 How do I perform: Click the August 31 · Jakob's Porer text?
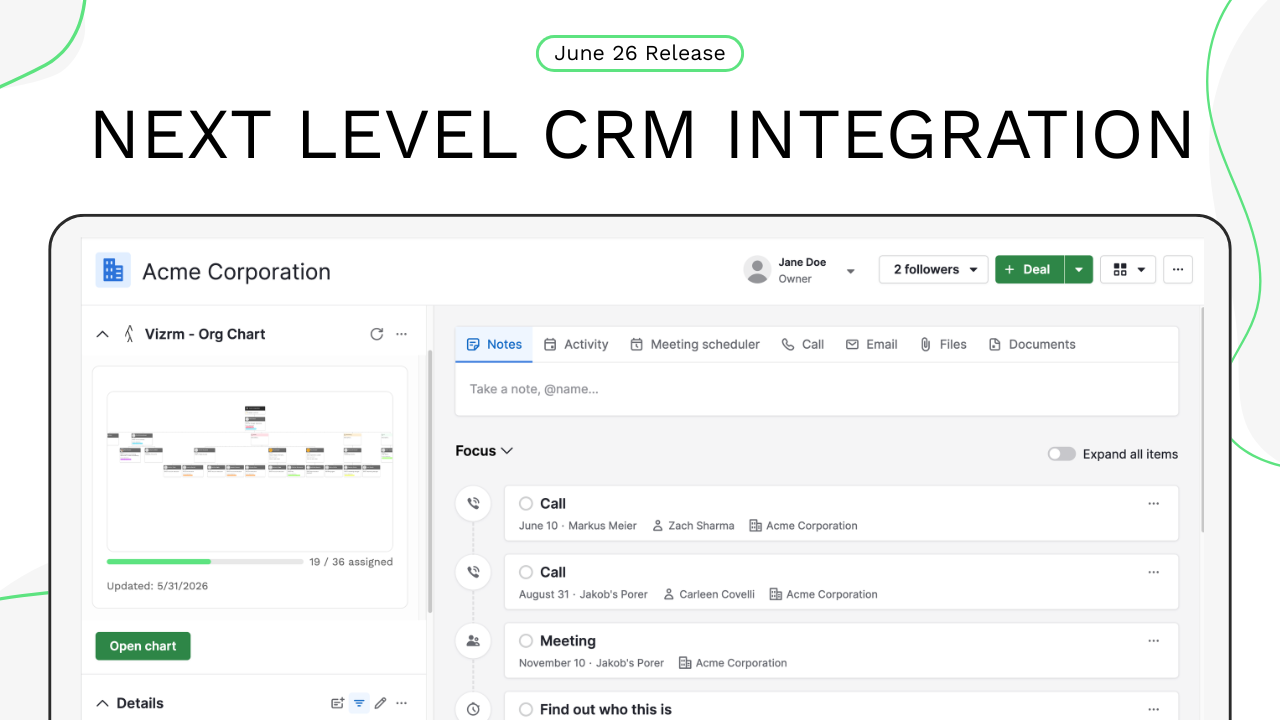(x=583, y=594)
